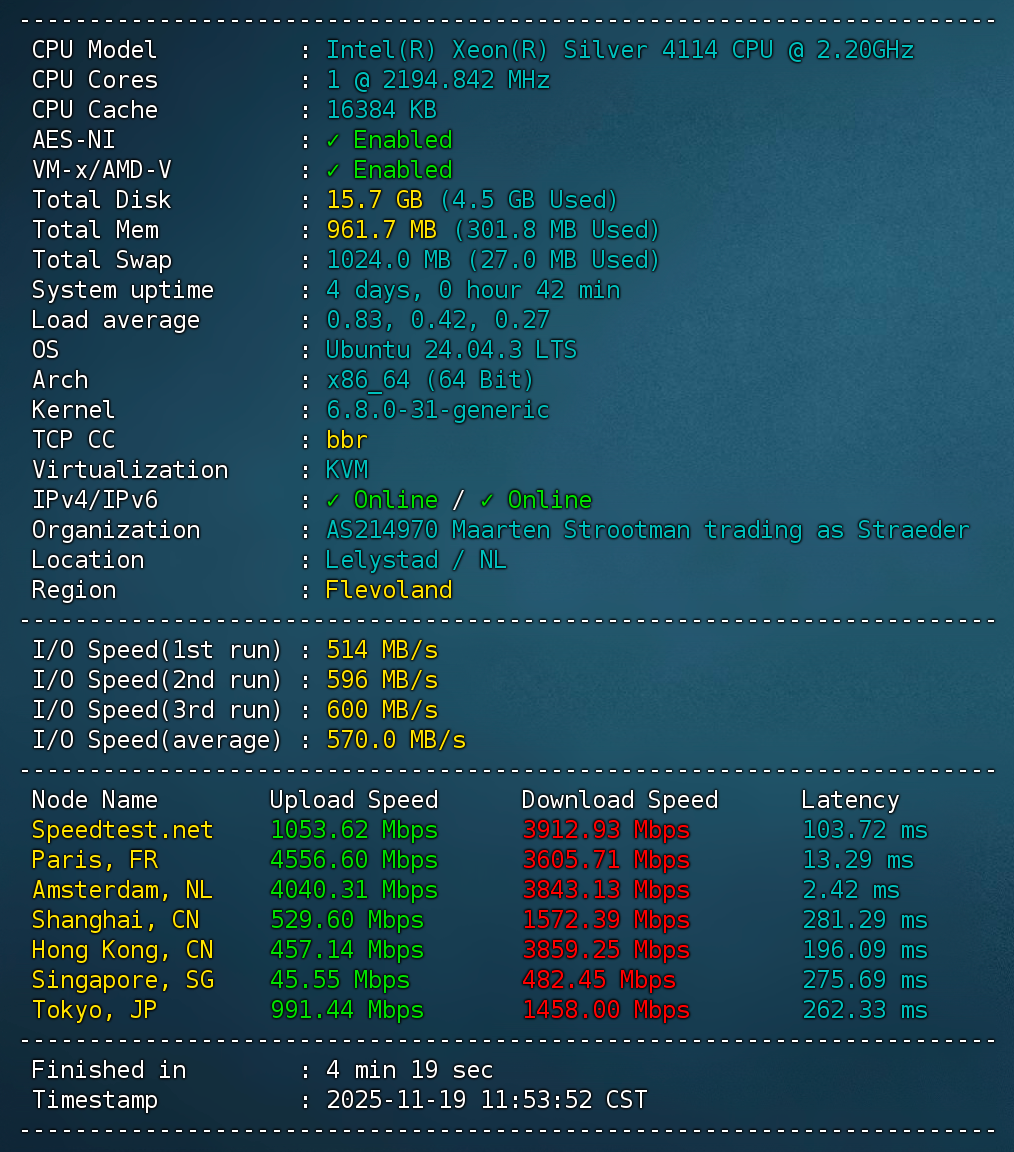Screen dimensions: 1014x1152
Task: Click the Download Speed column header
Action: tap(620, 800)
